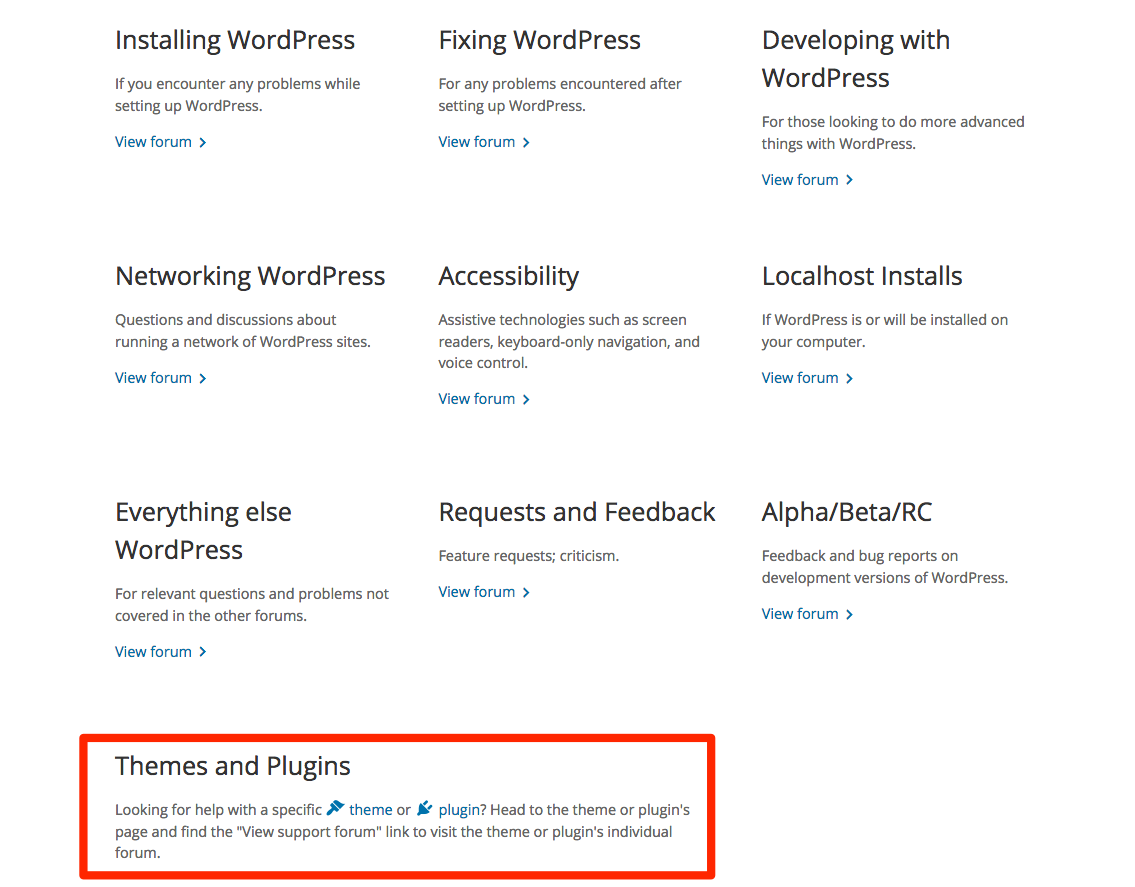Select the Developing with WordPress heading
Screen dimensions: 1135x887
pyautogui.click(x=856, y=59)
